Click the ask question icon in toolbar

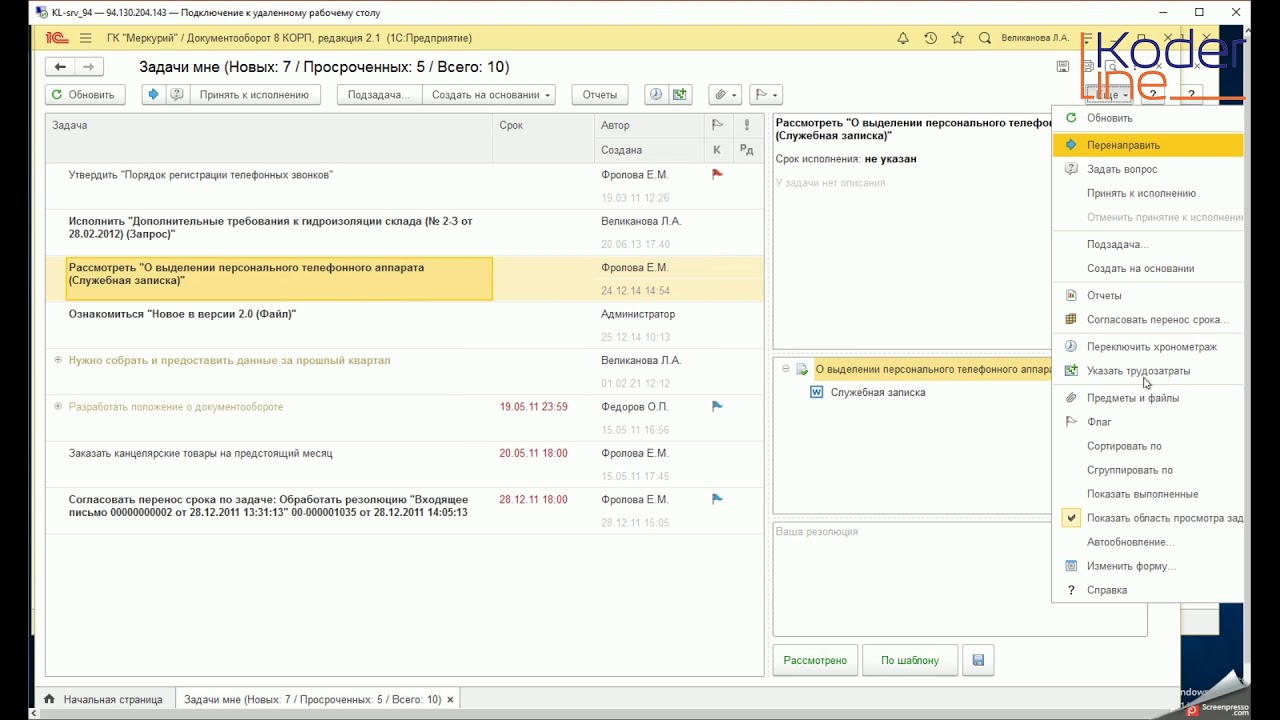point(177,95)
